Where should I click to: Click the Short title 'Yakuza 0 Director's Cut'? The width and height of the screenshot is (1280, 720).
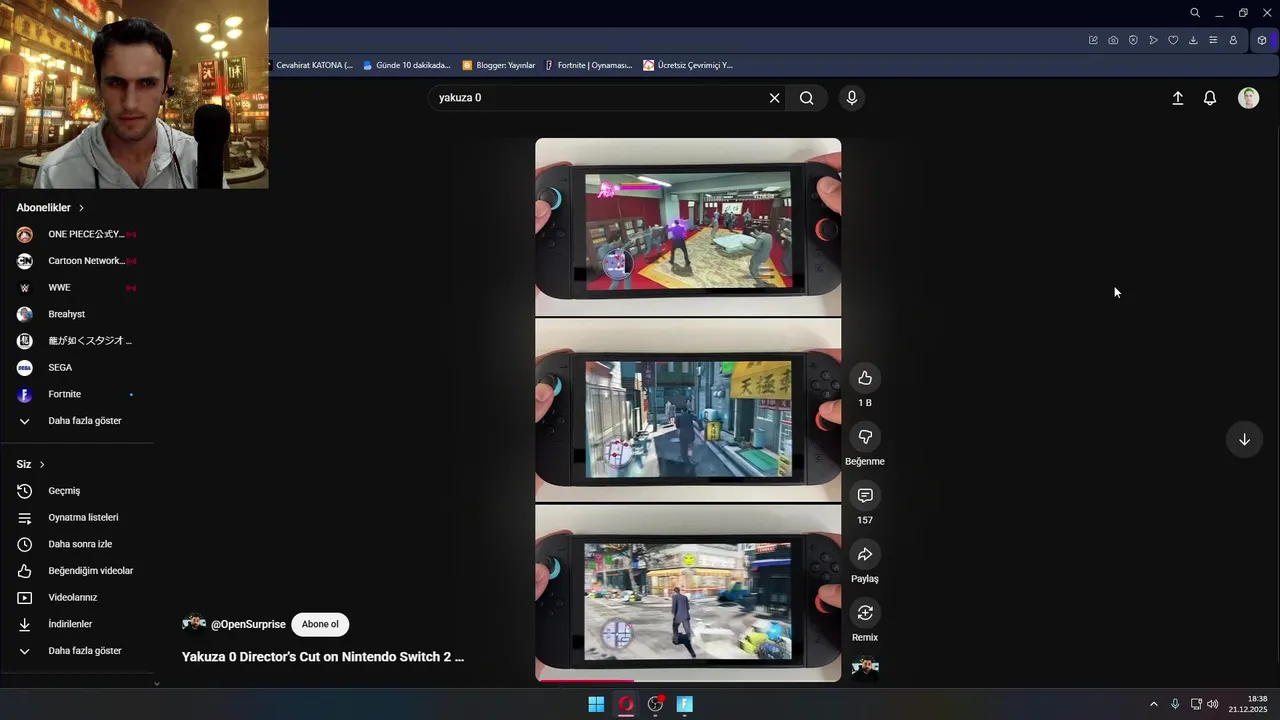coord(323,657)
